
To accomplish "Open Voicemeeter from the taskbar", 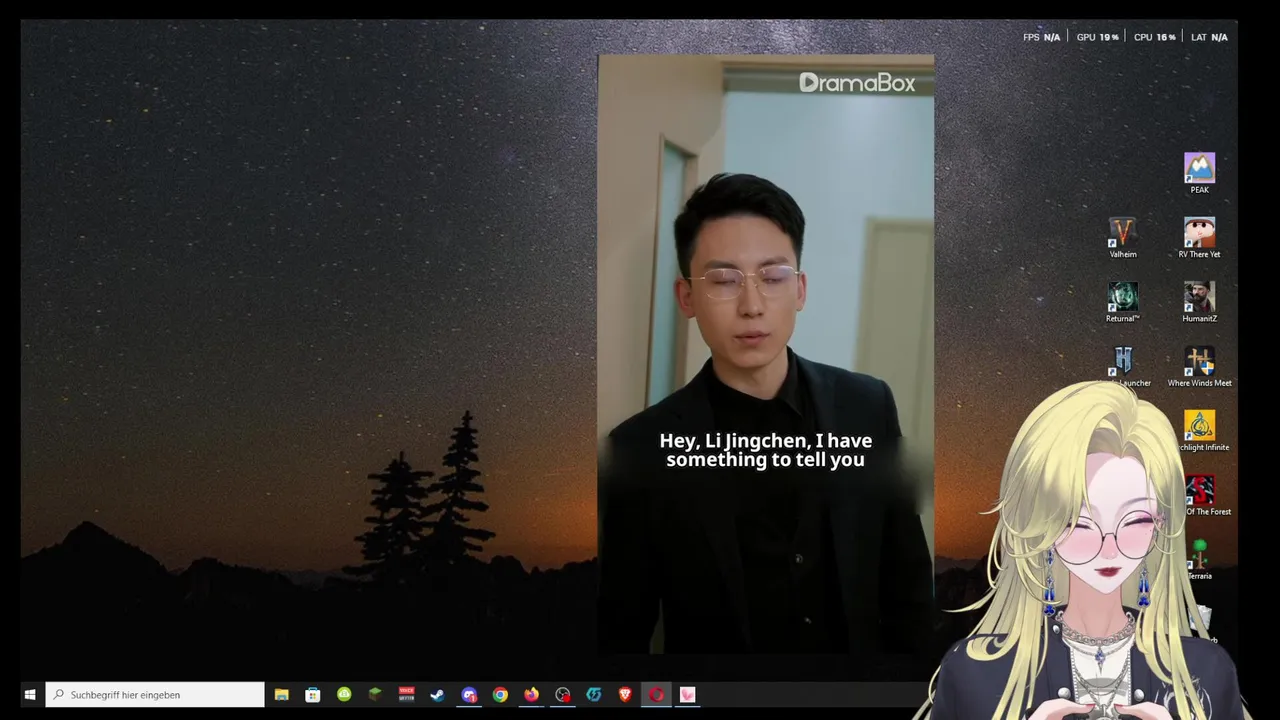I will pos(406,695).
